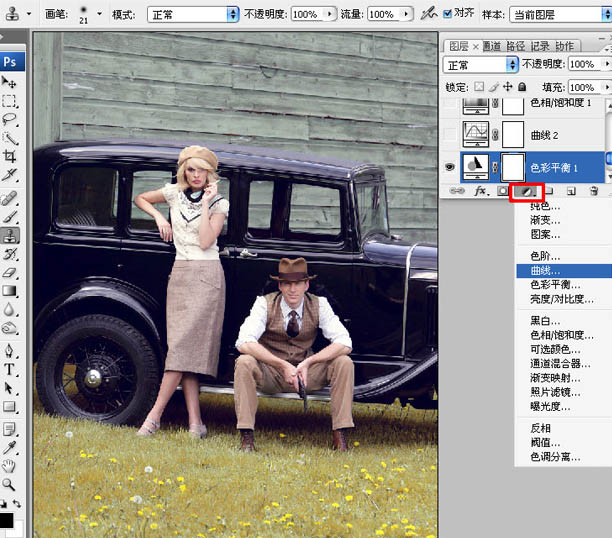Hide the 色彩平衡 1 layer eye
612x538 pixels.
click(450, 167)
